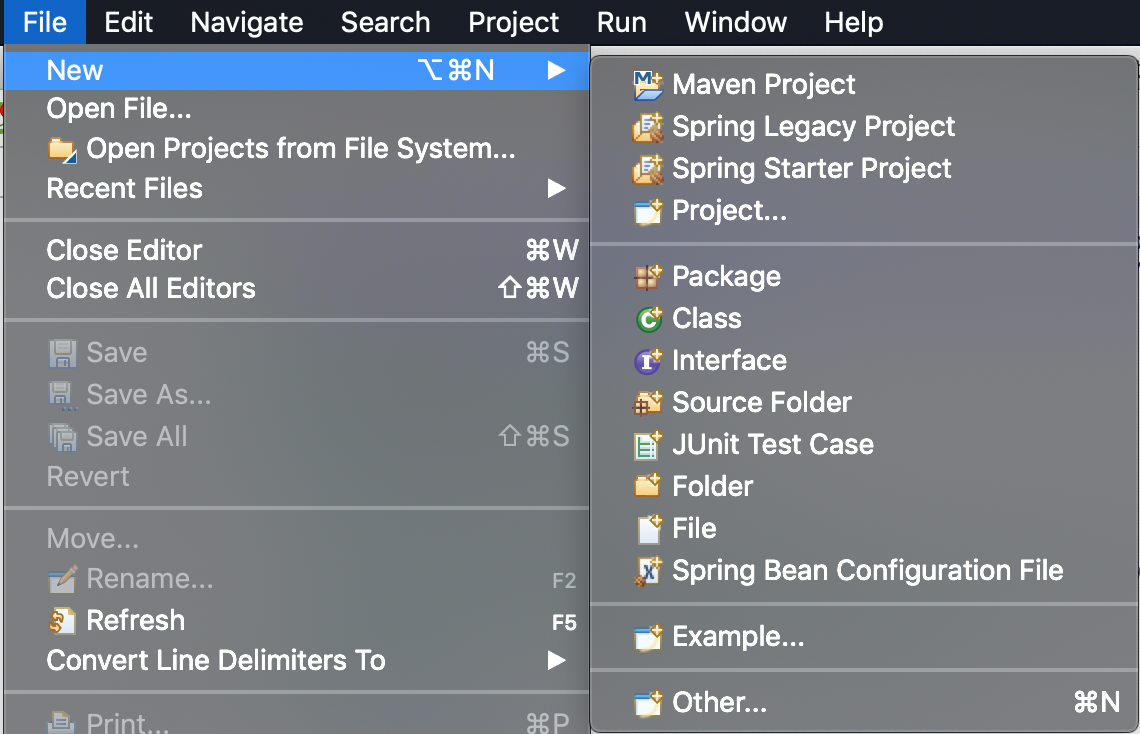Choose Open File... from File menu

[297, 109]
